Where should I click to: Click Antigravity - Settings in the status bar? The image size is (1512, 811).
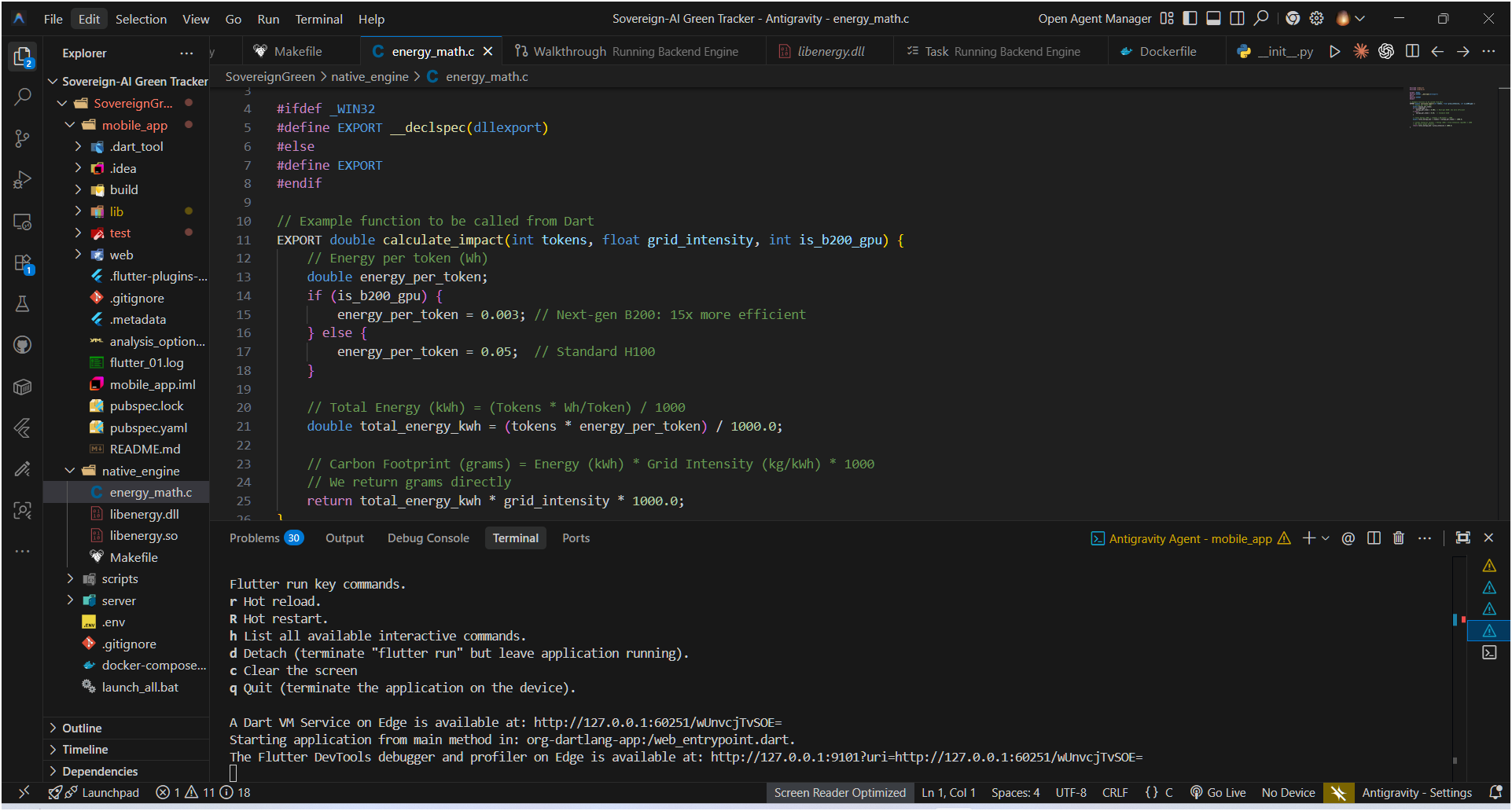point(1416,793)
